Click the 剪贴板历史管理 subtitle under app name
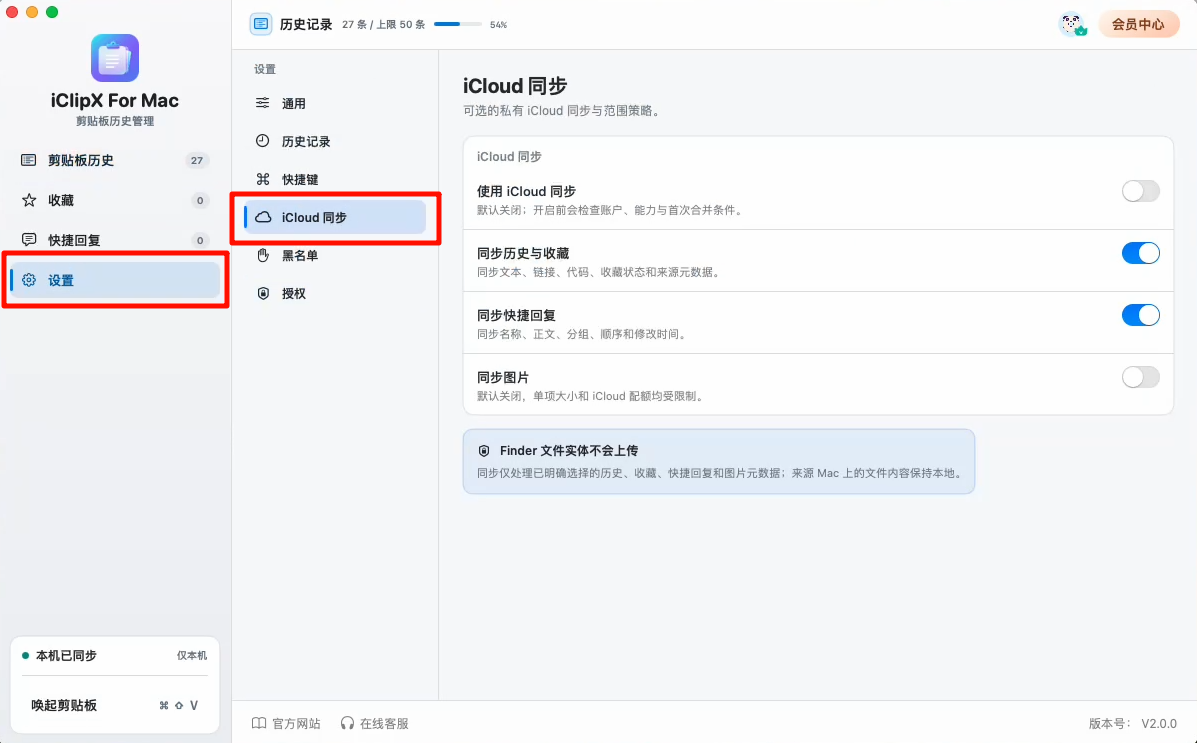1197x743 pixels. click(x=115, y=121)
